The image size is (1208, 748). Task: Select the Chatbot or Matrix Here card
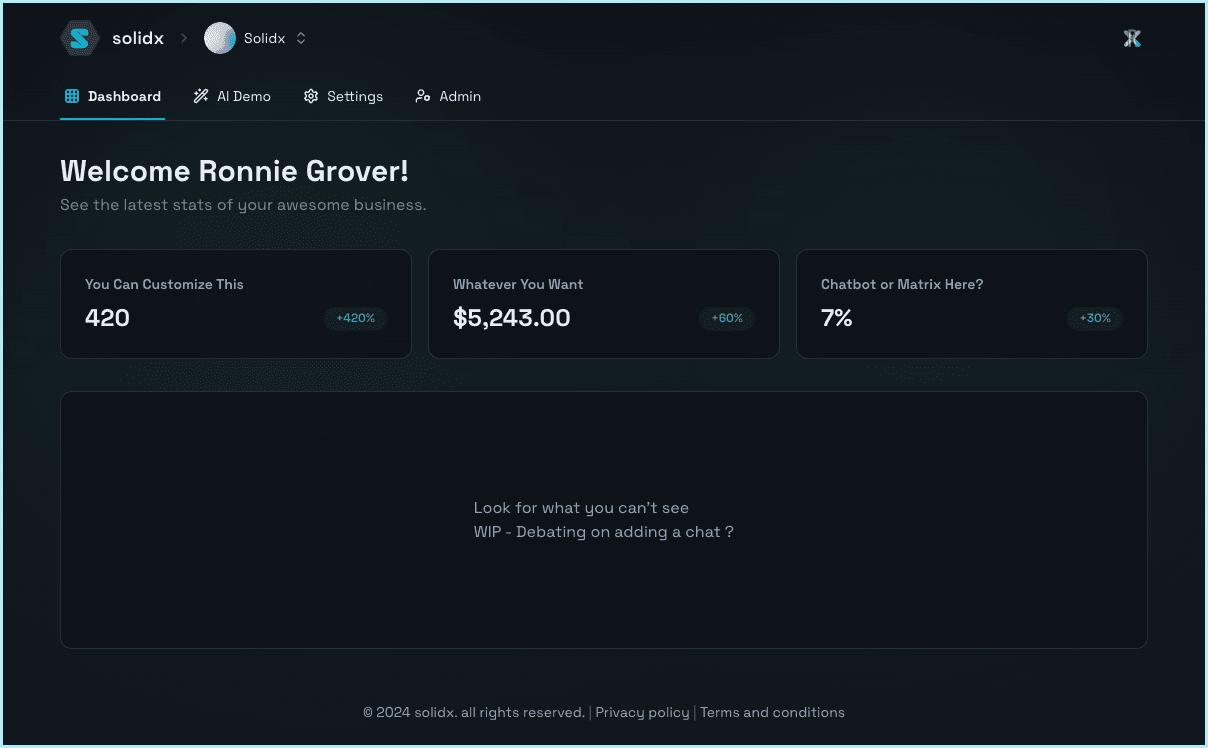(971, 304)
